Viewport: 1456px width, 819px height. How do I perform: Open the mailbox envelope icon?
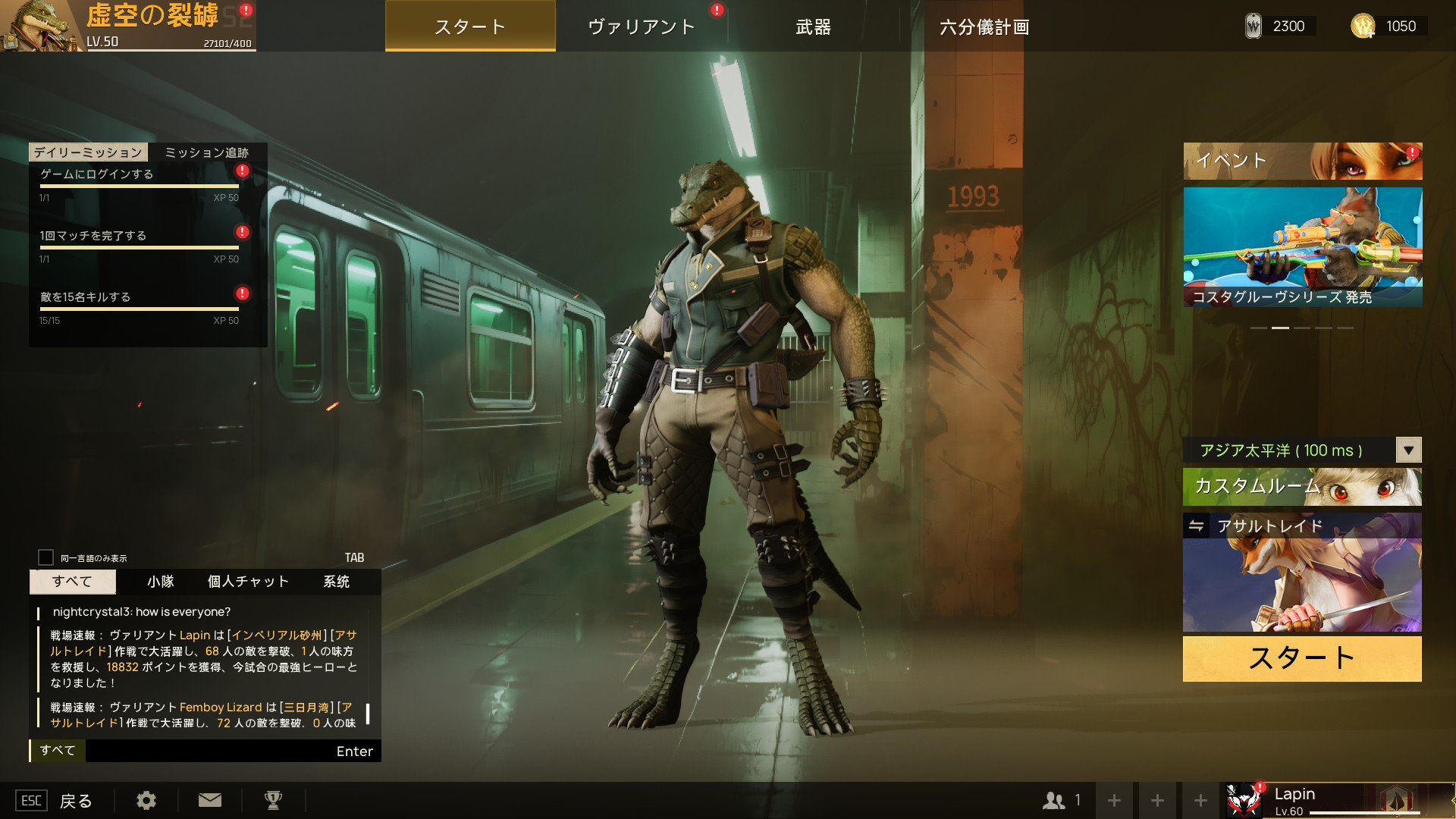(210, 800)
